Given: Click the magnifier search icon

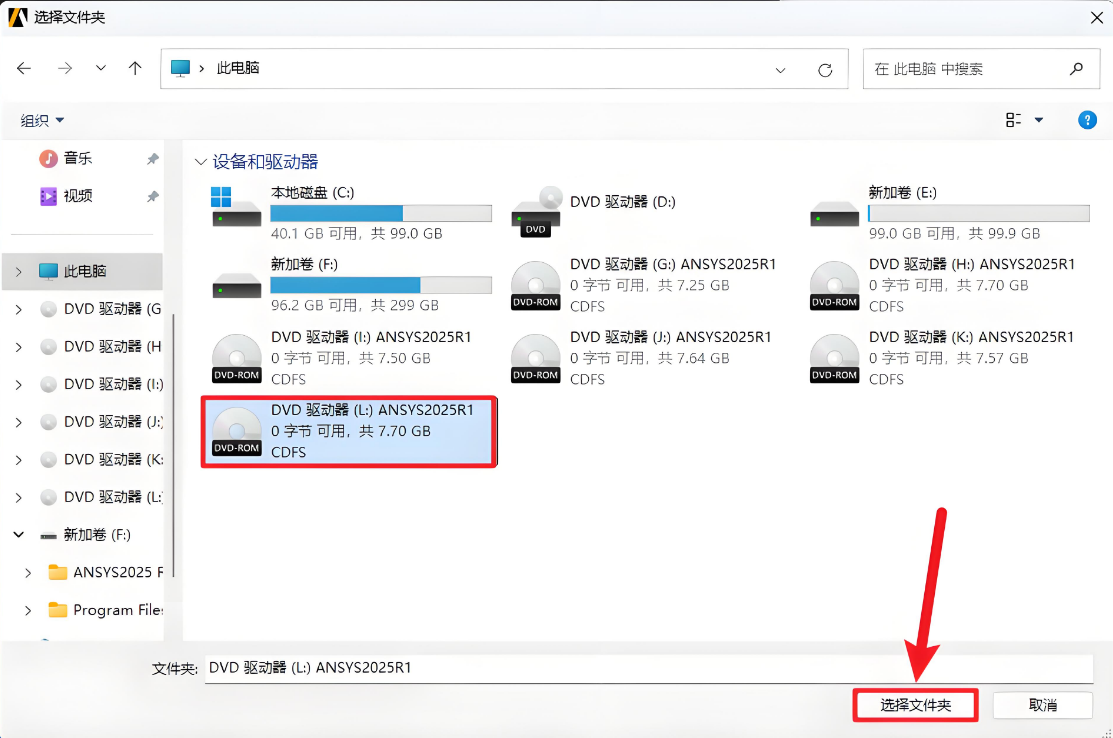Looking at the screenshot, I should coord(1076,69).
